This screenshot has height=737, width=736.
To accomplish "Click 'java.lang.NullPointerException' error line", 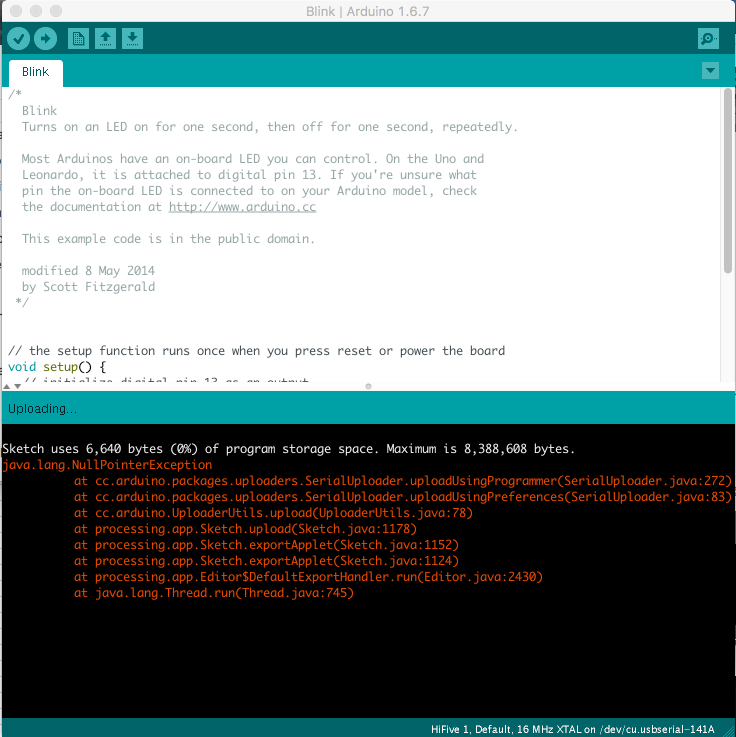I will pyautogui.click(x=107, y=465).
